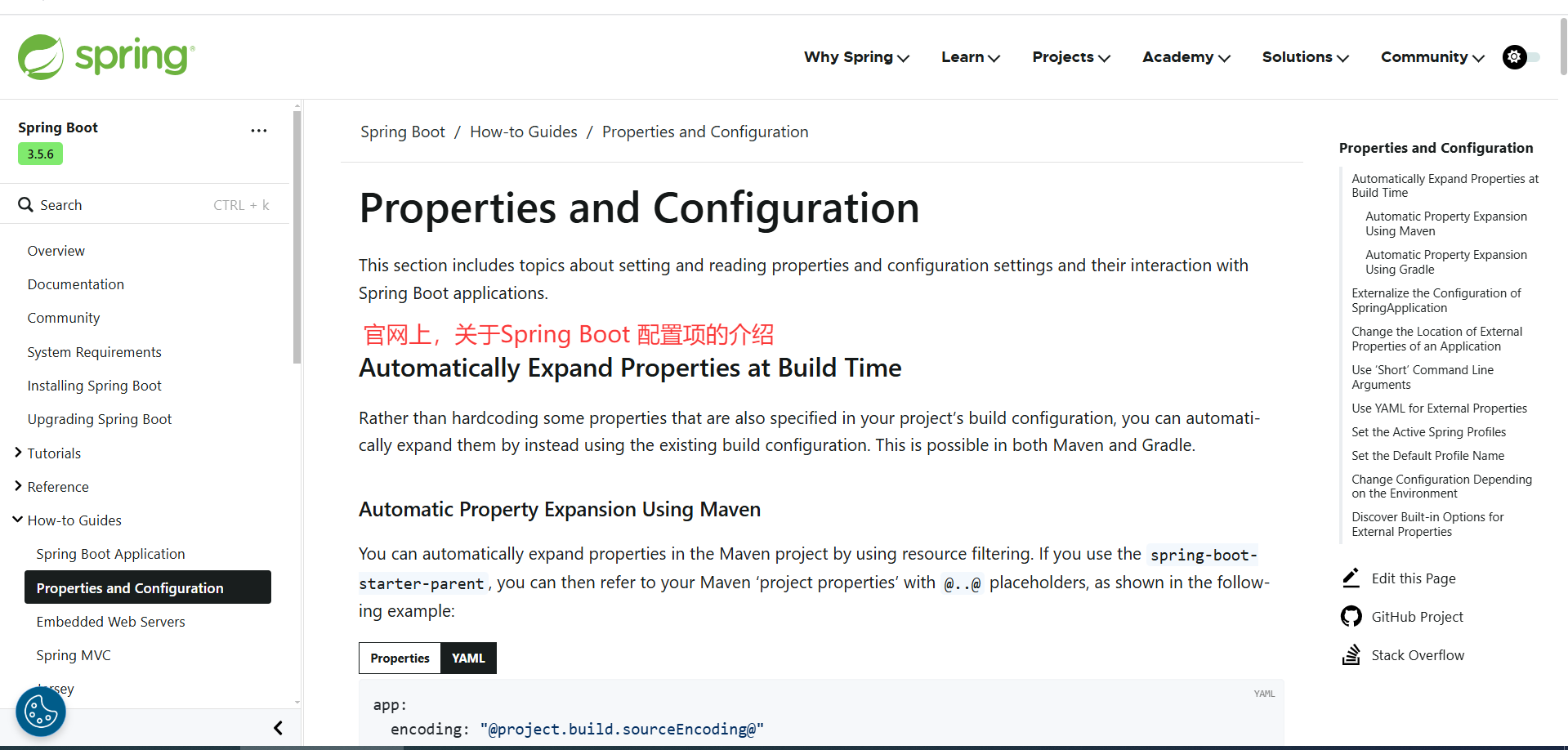The width and height of the screenshot is (1568, 750).
Task: Click the Spring Boot sidebar title
Action: coord(58,127)
